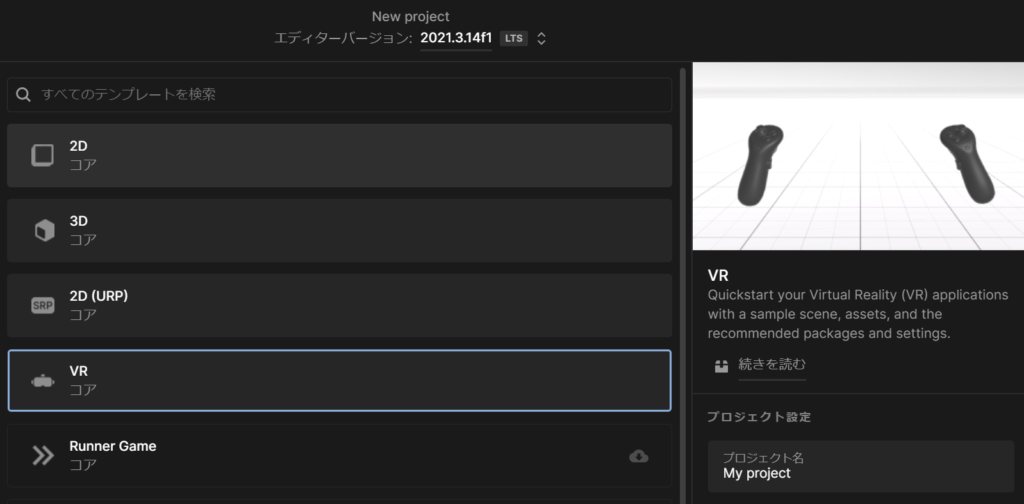Click the VR heading in details panel

click(x=718, y=275)
